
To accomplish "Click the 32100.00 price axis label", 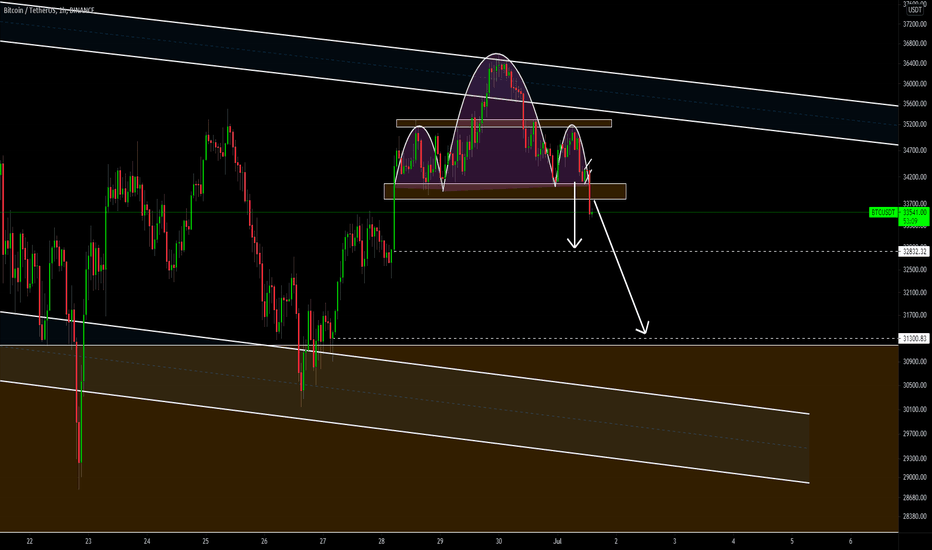I will [915, 293].
